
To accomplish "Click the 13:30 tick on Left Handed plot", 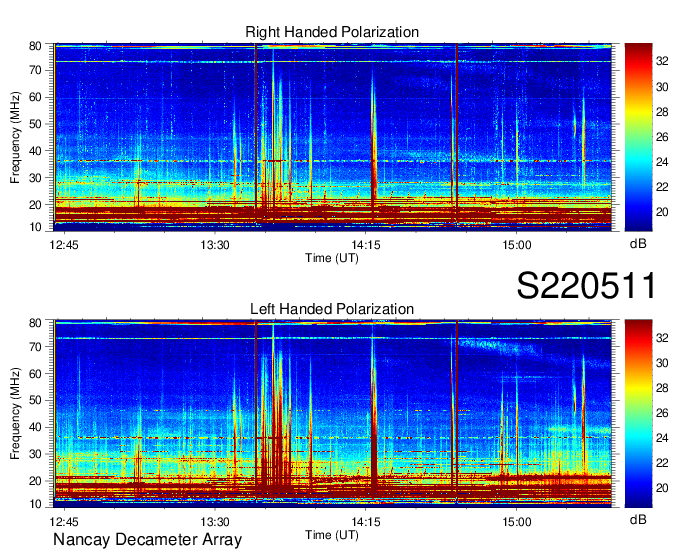I will tap(215, 522).
